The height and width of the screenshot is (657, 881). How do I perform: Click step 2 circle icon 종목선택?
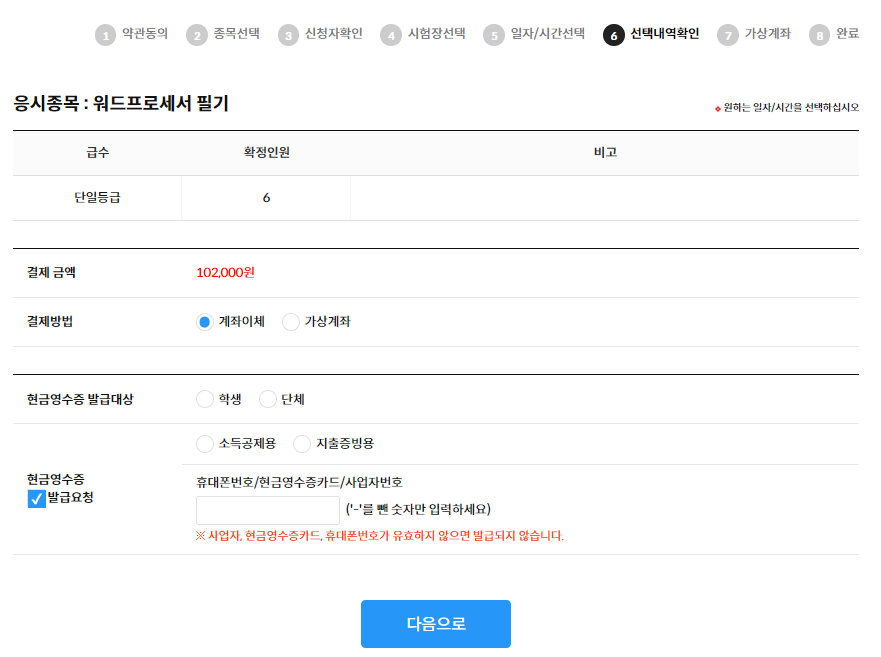coord(196,35)
